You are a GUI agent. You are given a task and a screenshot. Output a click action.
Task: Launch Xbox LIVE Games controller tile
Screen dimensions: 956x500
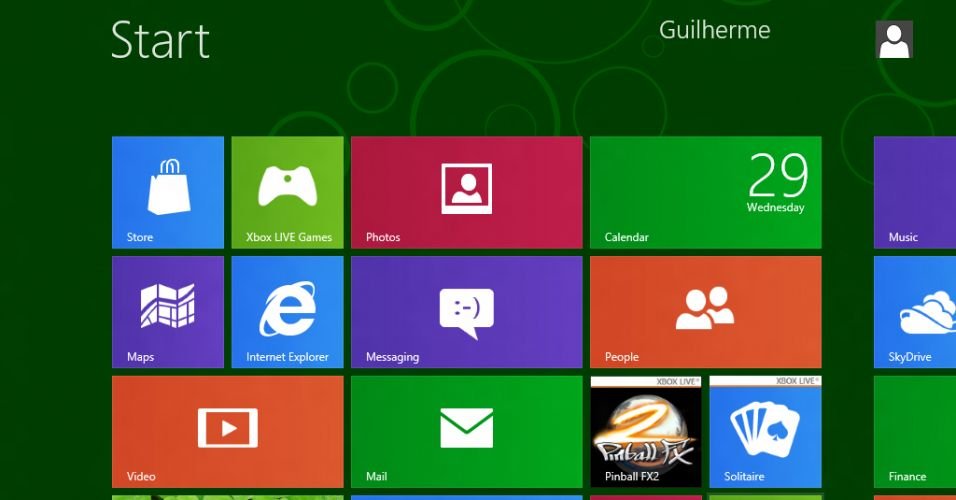pos(287,192)
